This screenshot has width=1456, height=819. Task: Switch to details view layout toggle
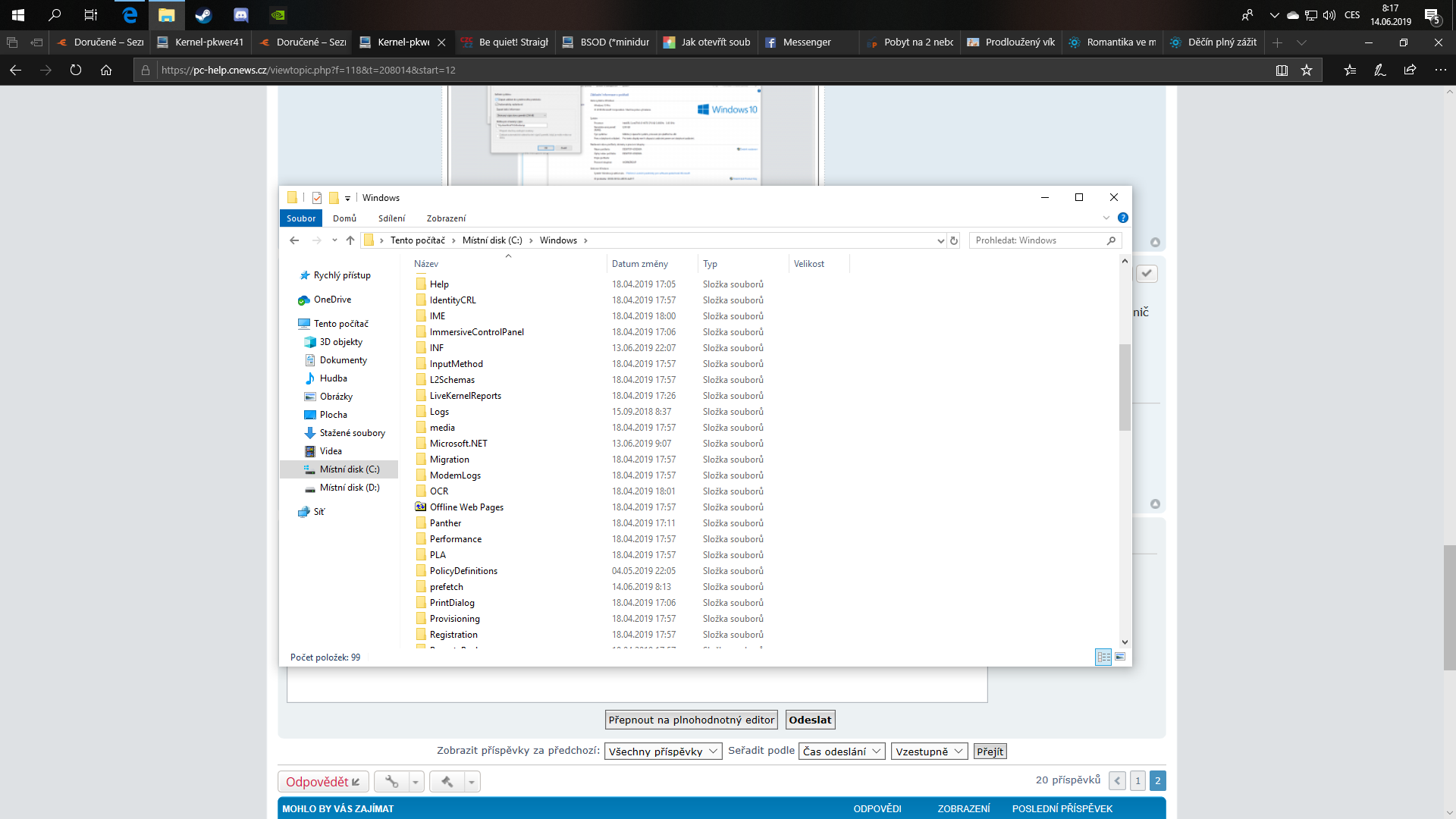[1103, 657]
